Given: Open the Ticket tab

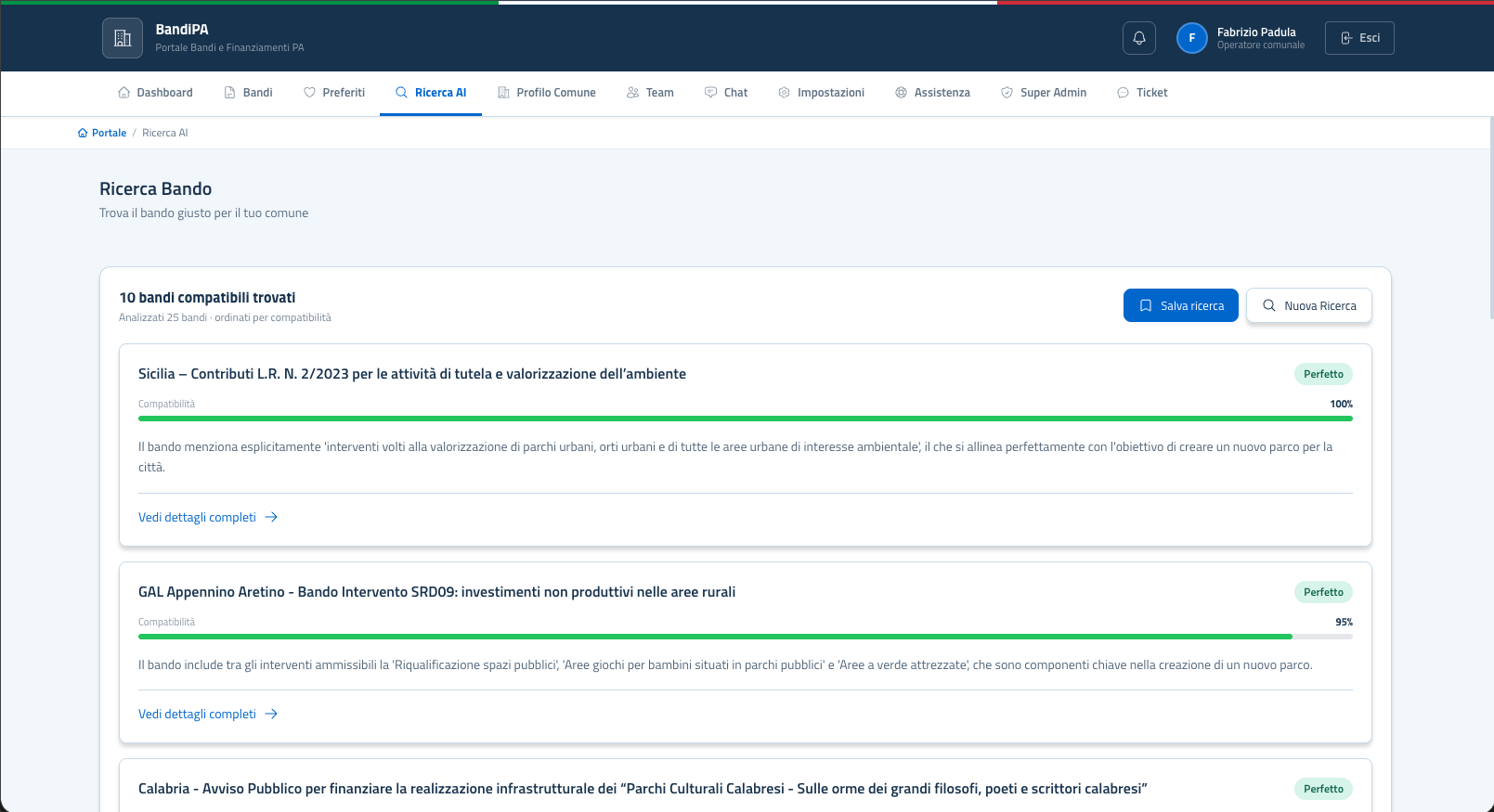Looking at the screenshot, I should 1142,93.
